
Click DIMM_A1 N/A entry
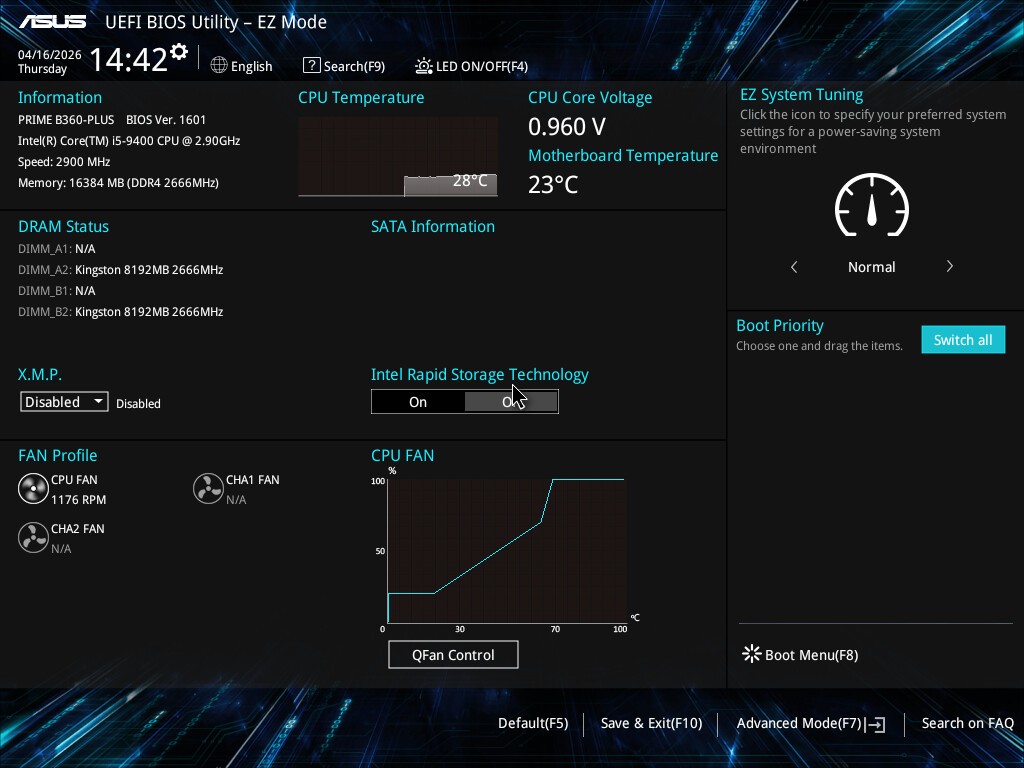(x=57, y=249)
